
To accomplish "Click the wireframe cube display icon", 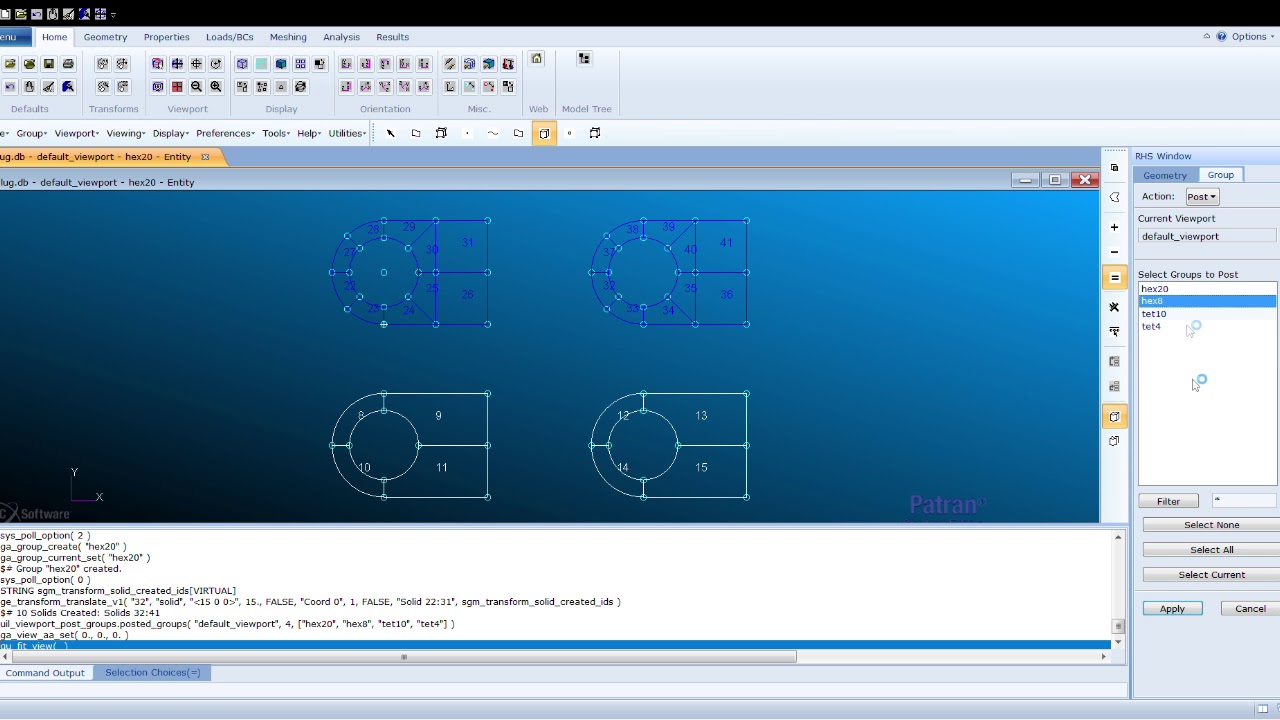I will [242, 64].
